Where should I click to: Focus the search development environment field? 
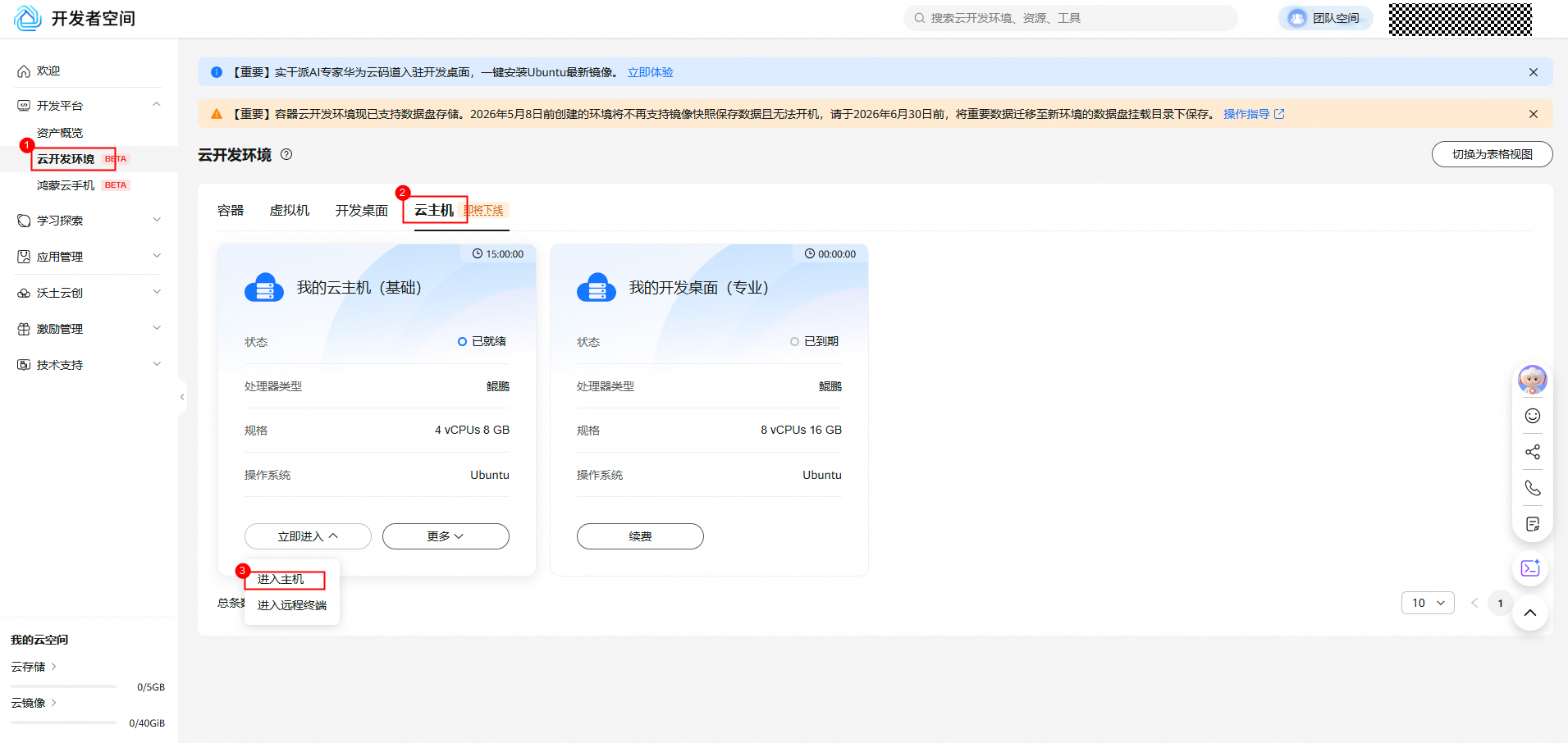[x=1071, y=18]
